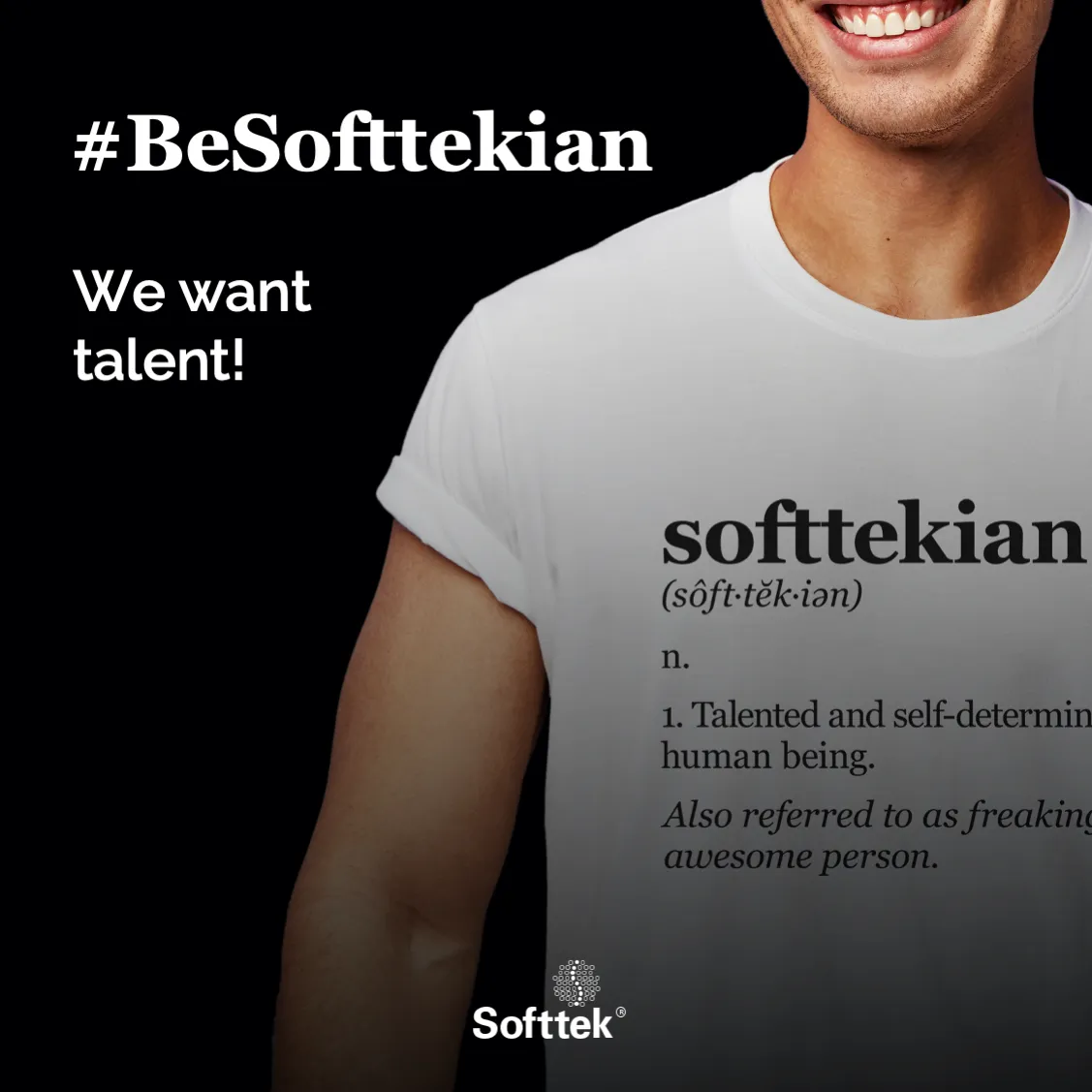
Task: Click the small mole on the neck
Action: pyautogui.click(x=889, y=239)
